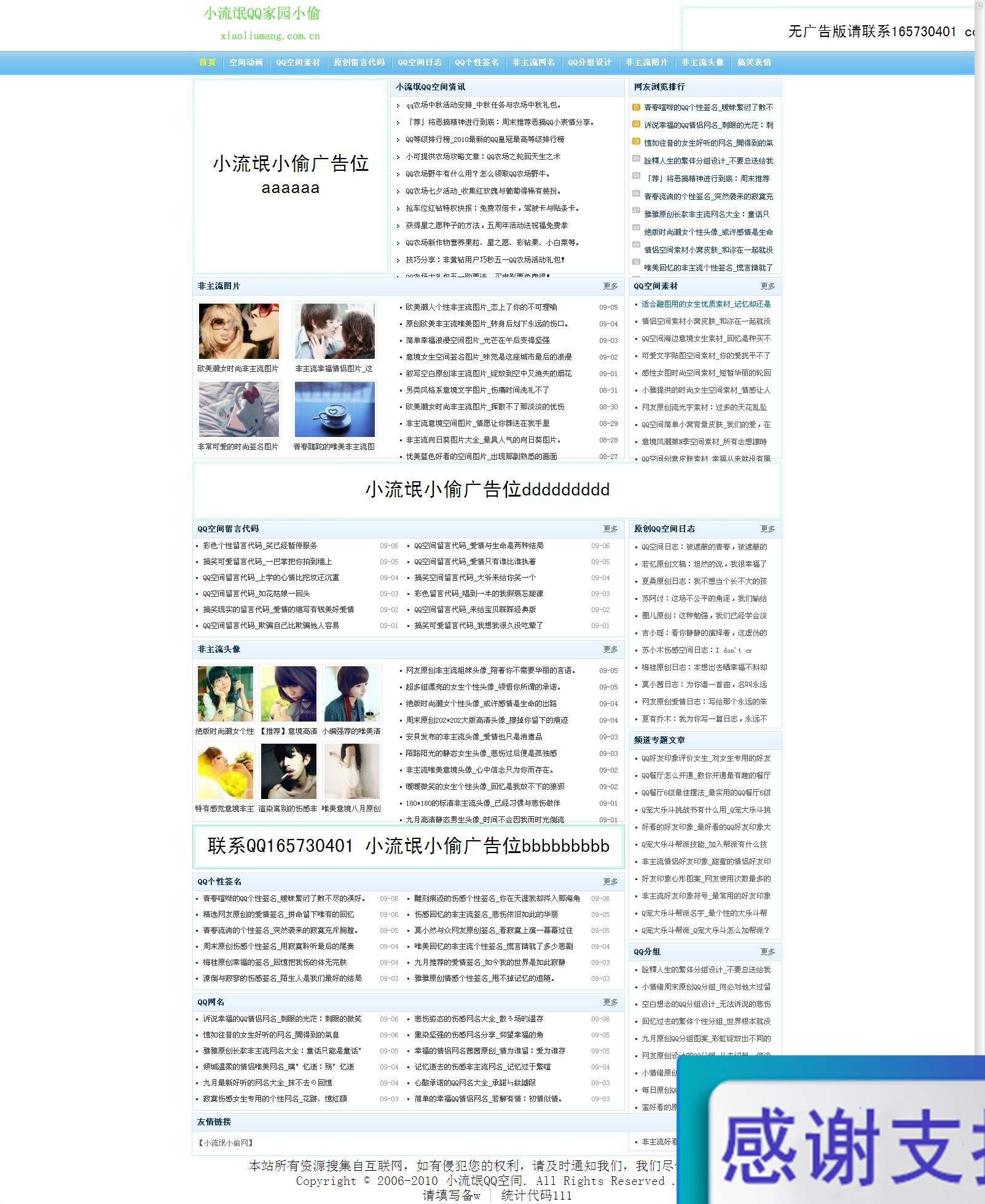The image size is (985, 1204).
Task: Click the 小流氓QQ家园小偷 site logo
Action: point(262,14)
